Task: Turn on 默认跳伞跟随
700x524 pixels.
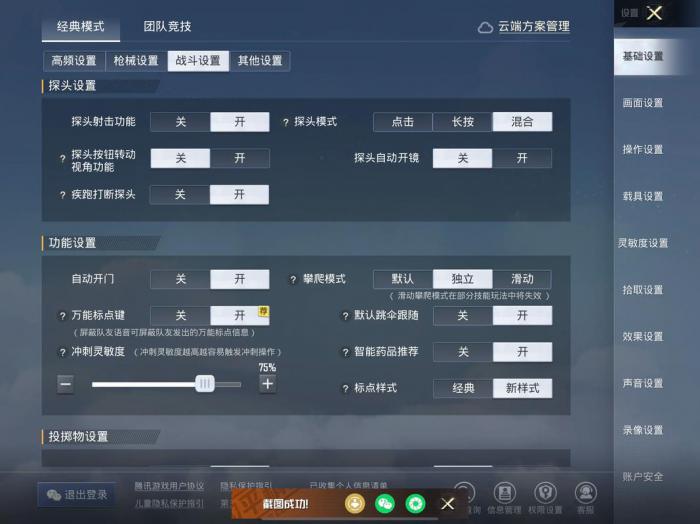Action: point(522,316)
